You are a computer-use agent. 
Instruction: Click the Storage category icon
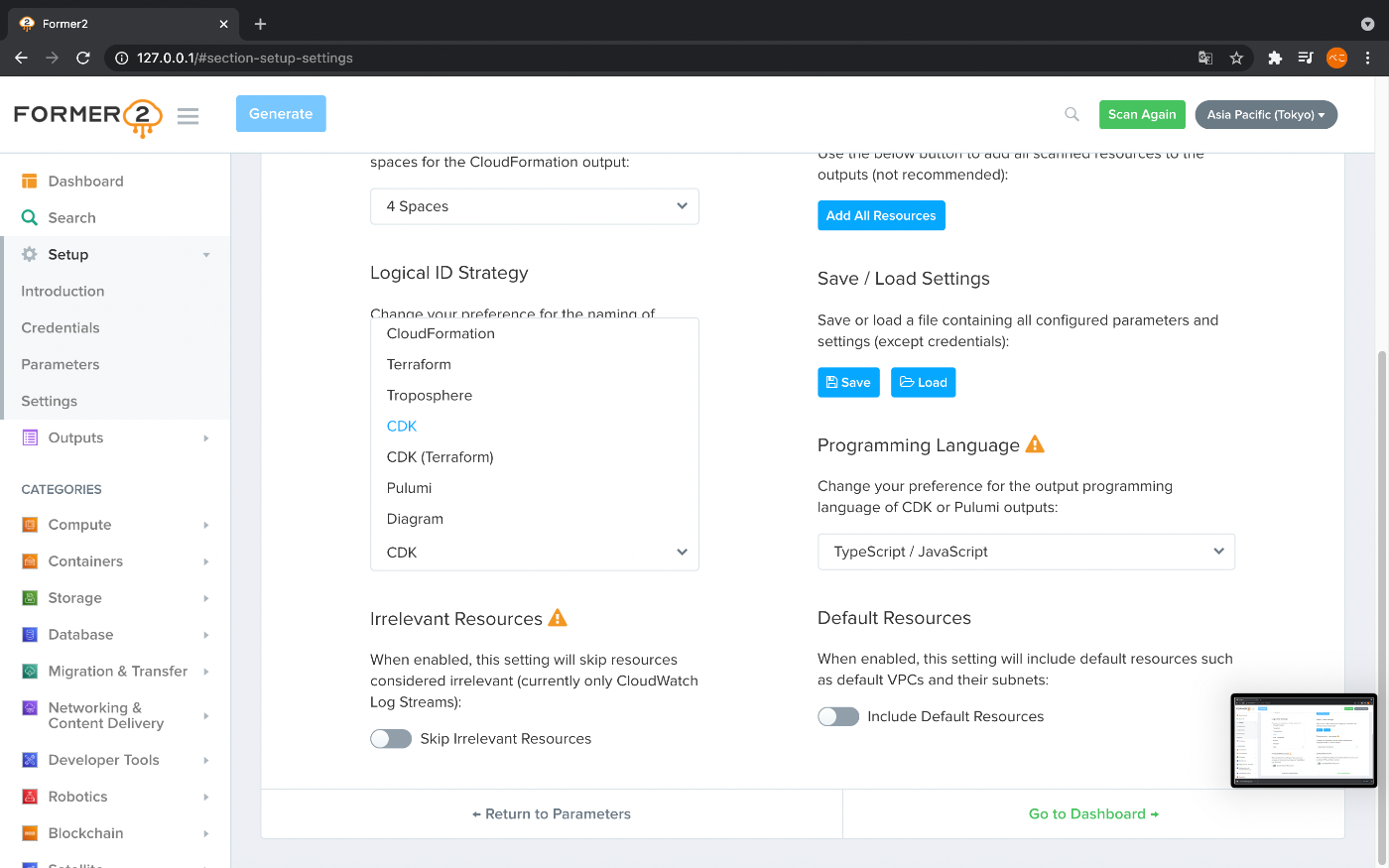[30, 598]
